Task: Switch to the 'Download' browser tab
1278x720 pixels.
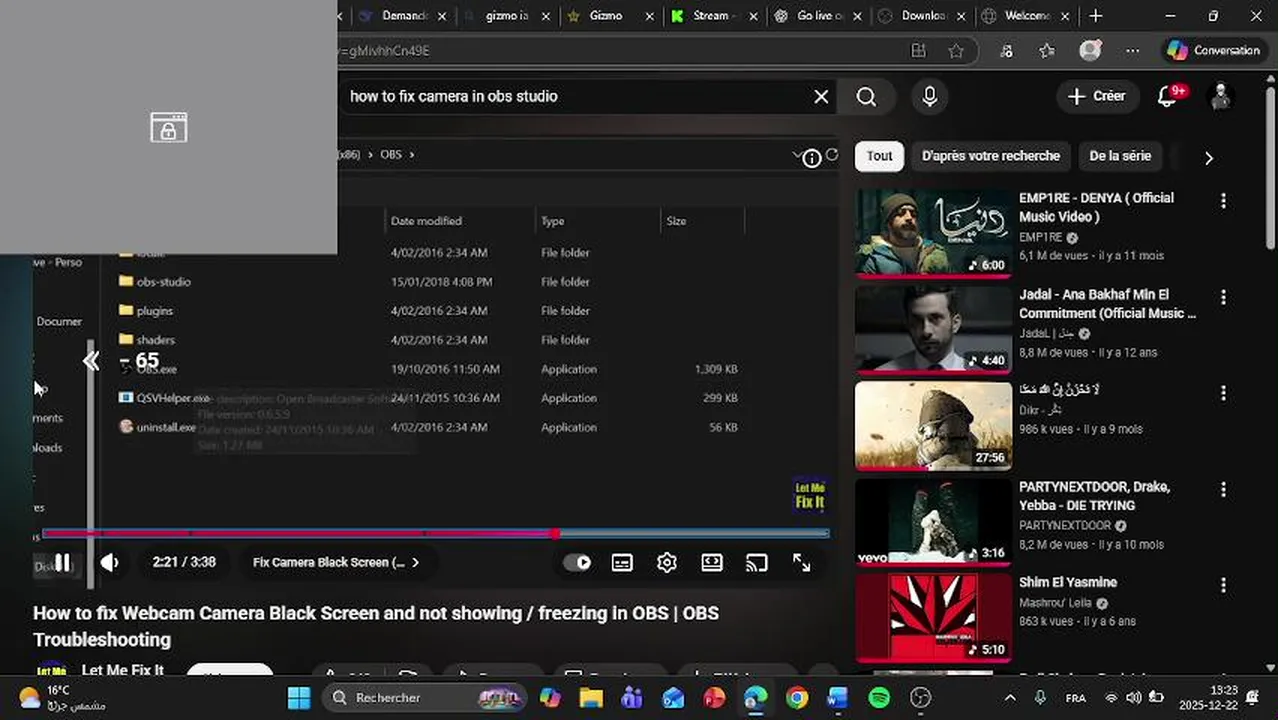Action: (923, 16)
